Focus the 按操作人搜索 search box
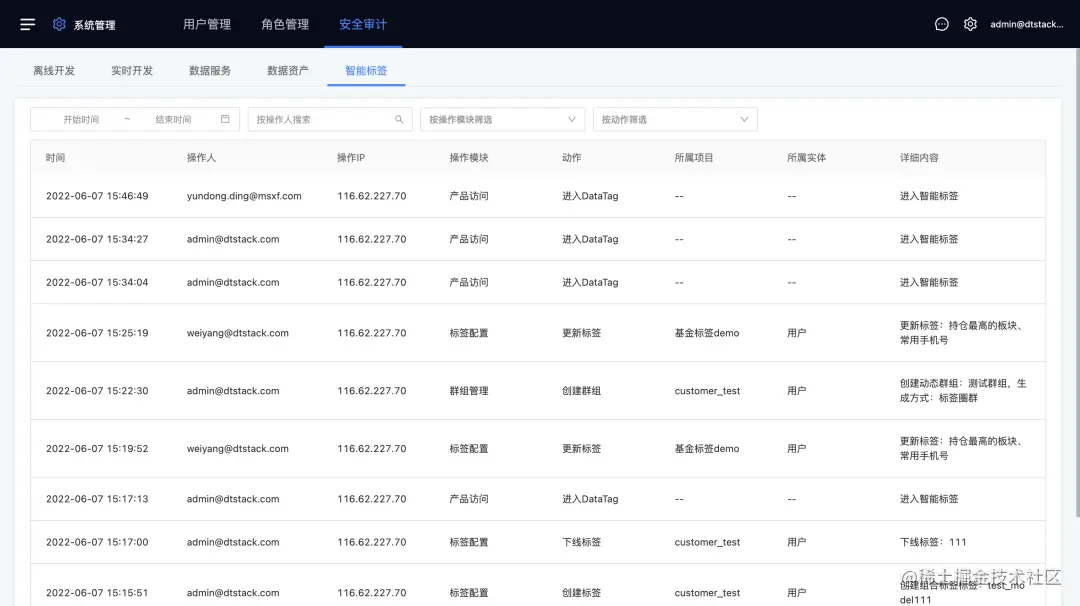 tap(330, 119)
